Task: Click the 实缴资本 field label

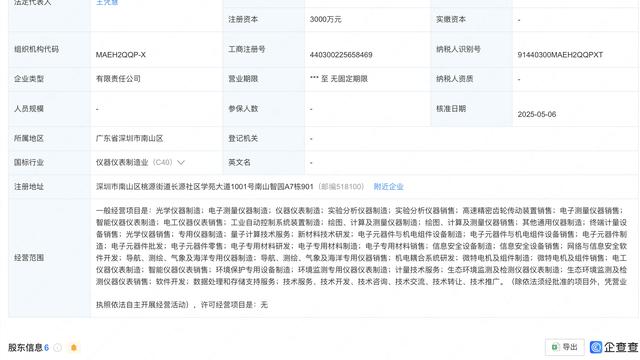Action: coord(451,19)
